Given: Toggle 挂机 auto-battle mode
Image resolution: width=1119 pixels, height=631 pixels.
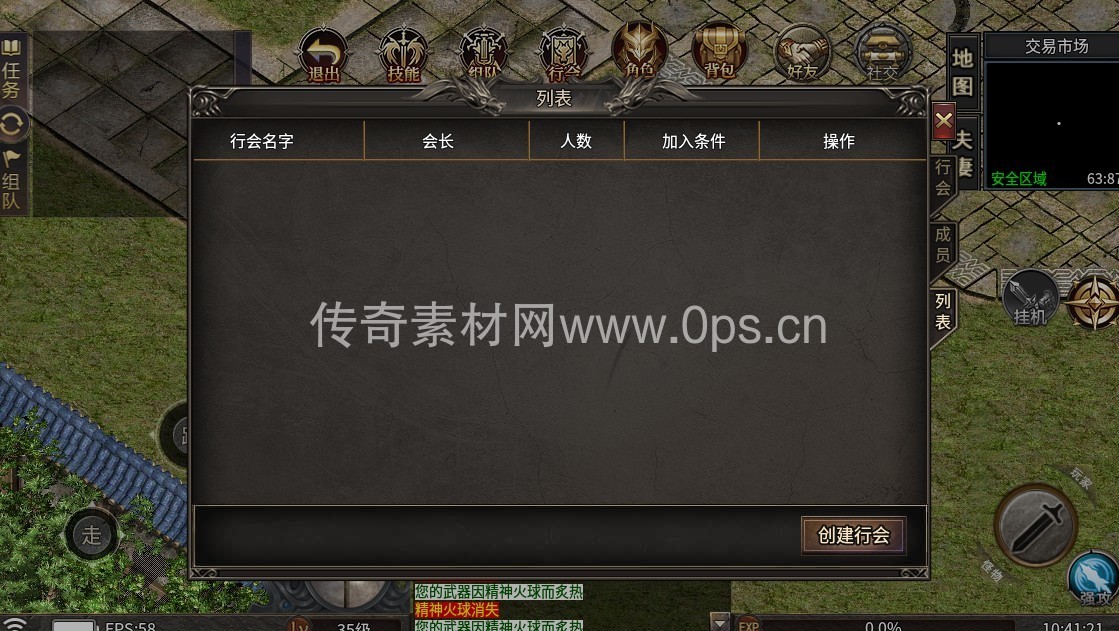Looking at the screenshot, I should [1031, 299].
